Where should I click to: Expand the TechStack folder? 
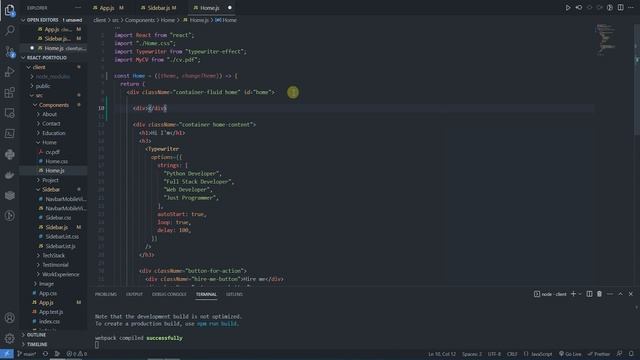coord(53,256)
